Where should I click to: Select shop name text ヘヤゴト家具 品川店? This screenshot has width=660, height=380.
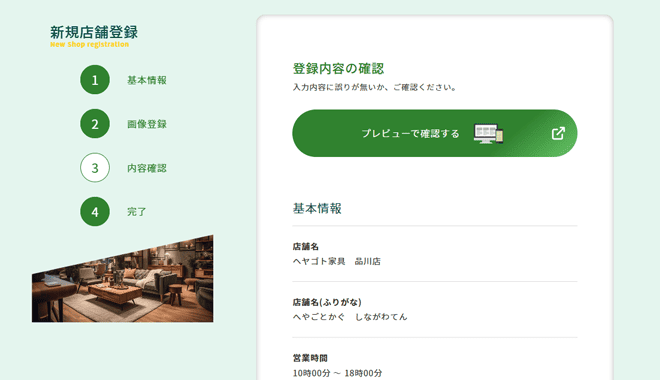click(337, 261)
